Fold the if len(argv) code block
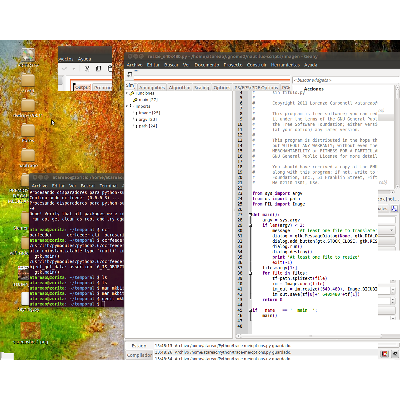Screen dimensions: 400x400 click(x=250, y=225)
